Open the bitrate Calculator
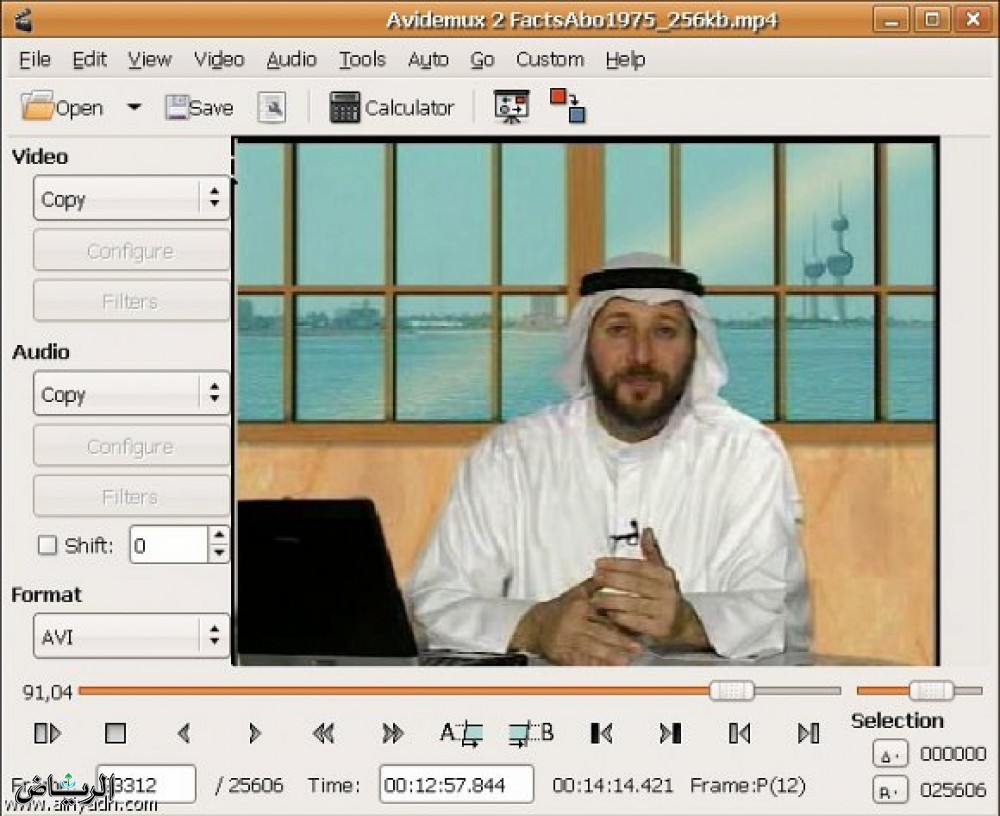This screenshot has height=816, width=1000. pyautogui.click(x=391, y=107)
